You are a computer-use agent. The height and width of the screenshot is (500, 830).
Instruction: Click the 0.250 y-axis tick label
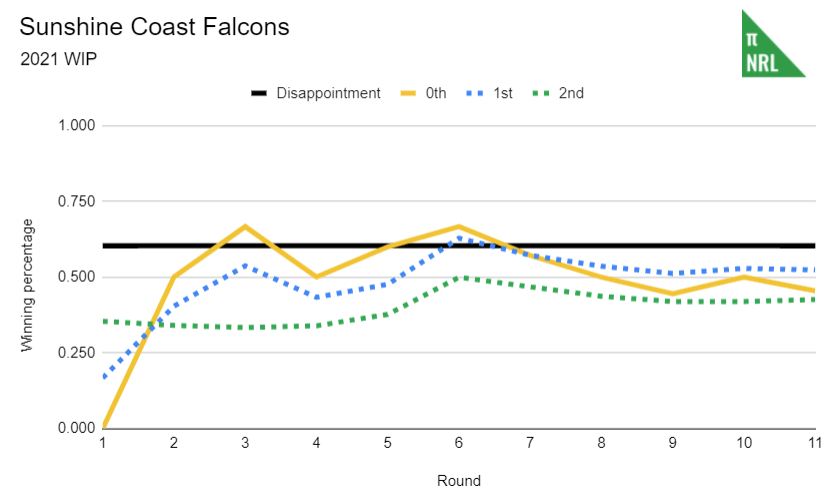78,353
